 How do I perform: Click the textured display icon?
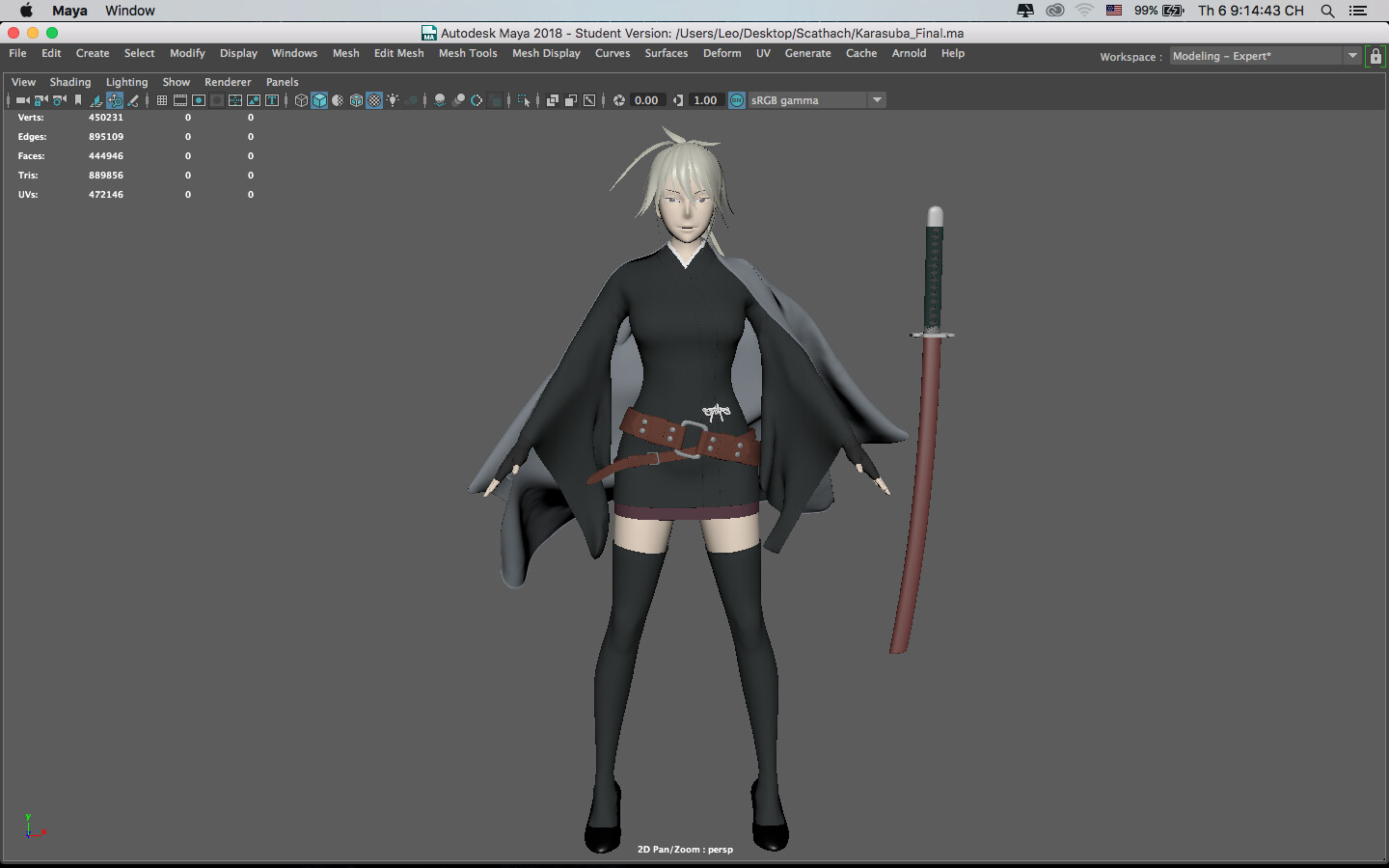pos(374,100)
